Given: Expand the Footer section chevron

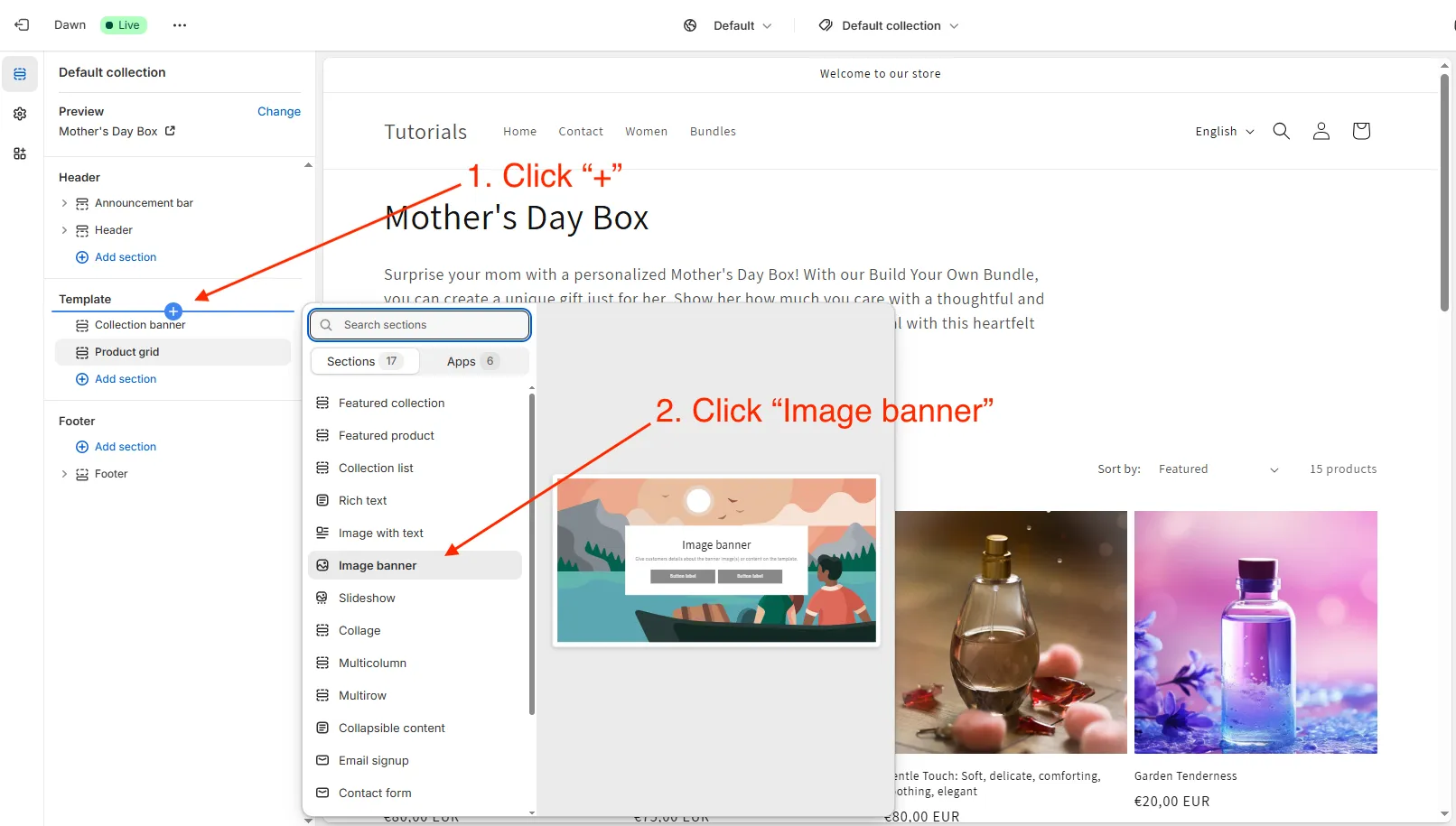Looking at the screenshot, I should click(x=63, y=473).
